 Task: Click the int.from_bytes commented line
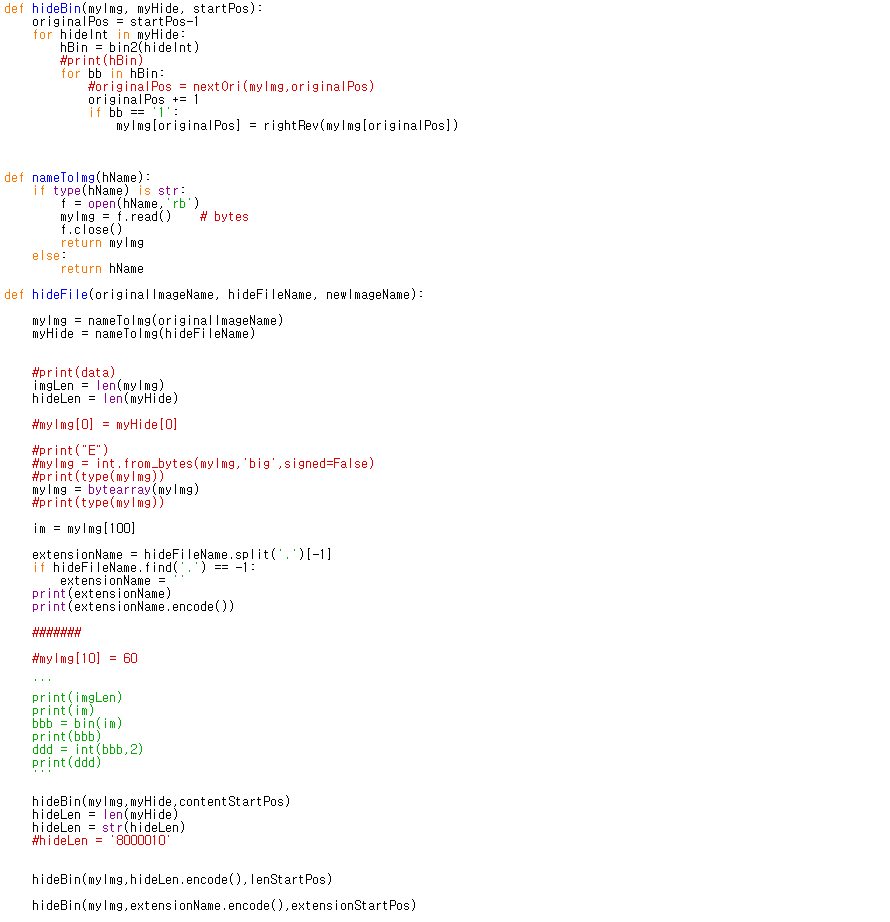[203, 463]
